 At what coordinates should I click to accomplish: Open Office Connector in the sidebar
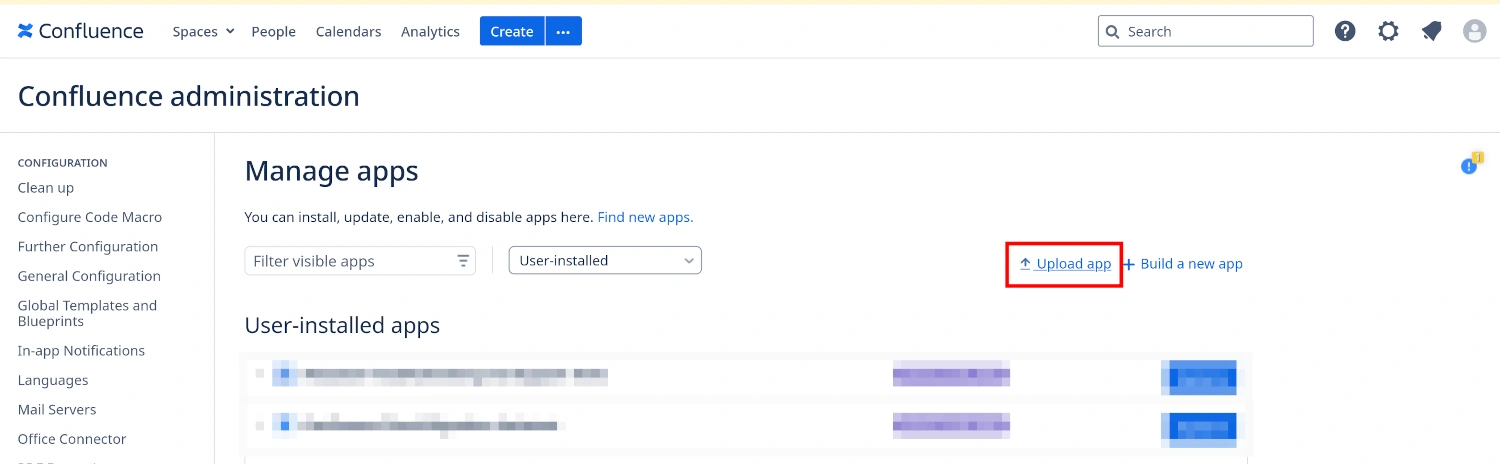tap(72, 439)
